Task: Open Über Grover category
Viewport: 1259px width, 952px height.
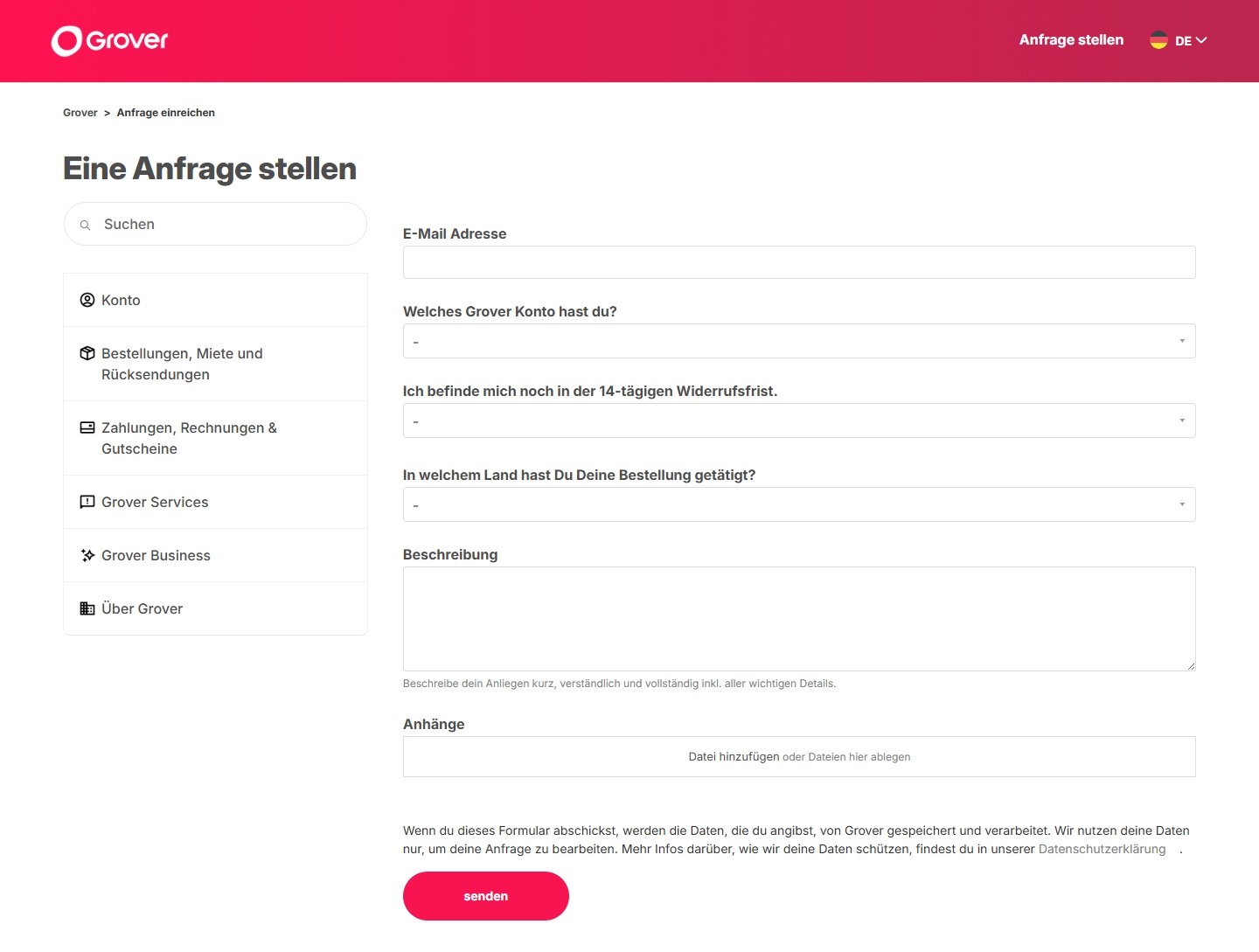Action: coord(215,608)
